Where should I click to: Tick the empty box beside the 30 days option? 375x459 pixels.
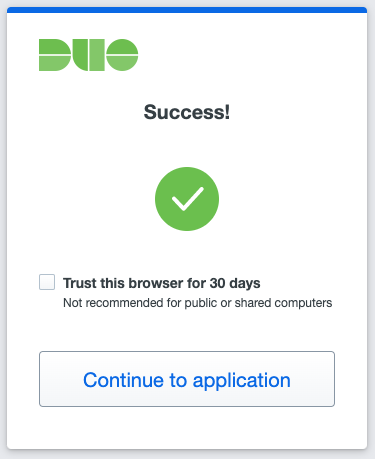pyautogui.click(x=47, y=282)
